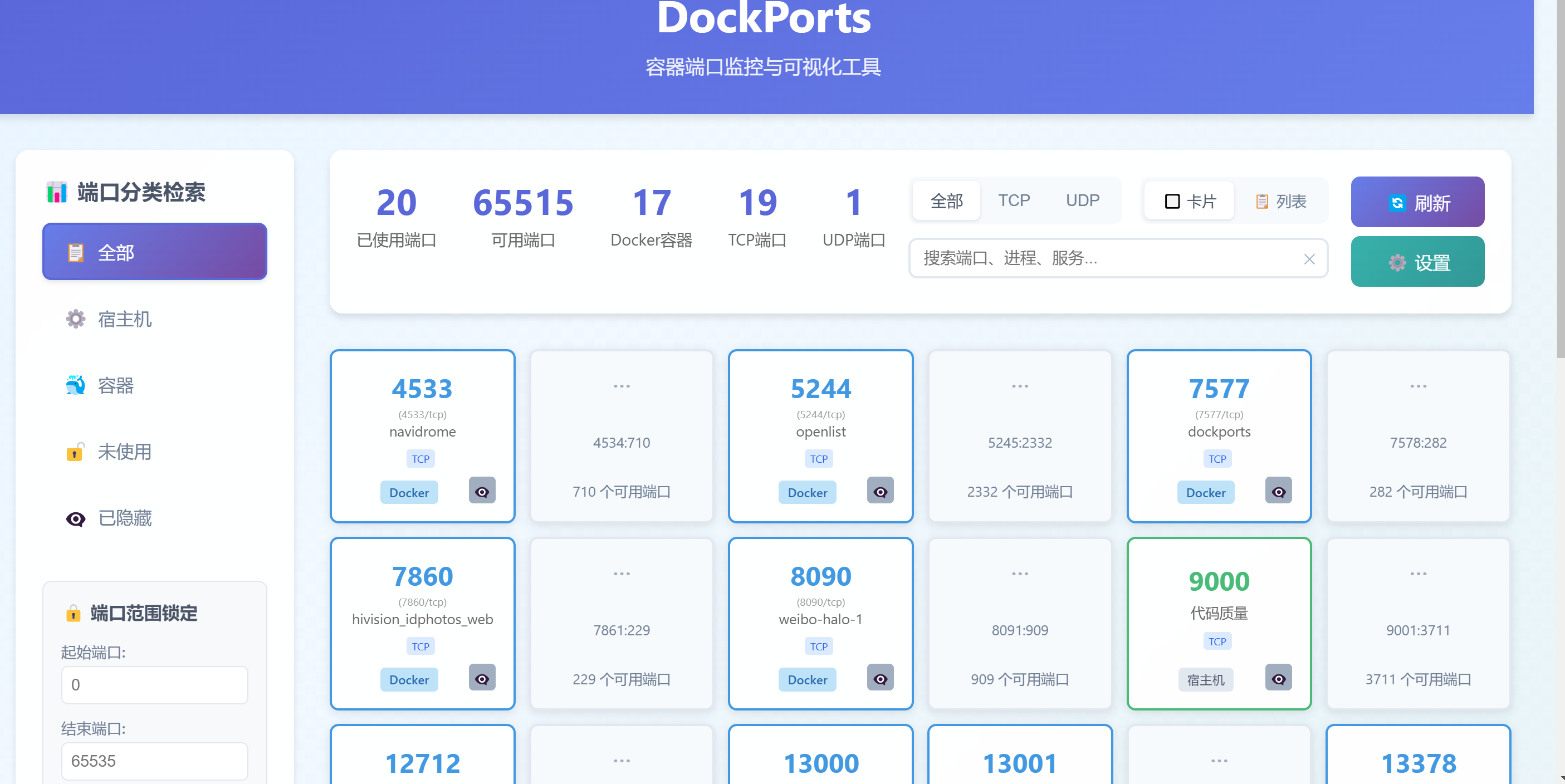Filter ports by TCP tab

point(1014,200)
